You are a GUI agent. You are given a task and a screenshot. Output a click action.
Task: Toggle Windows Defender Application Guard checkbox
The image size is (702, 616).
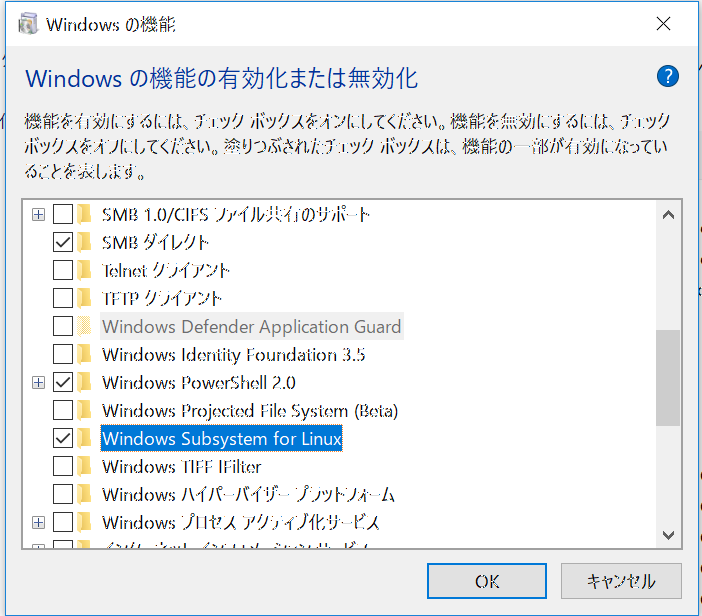click(x=63, y=326)
